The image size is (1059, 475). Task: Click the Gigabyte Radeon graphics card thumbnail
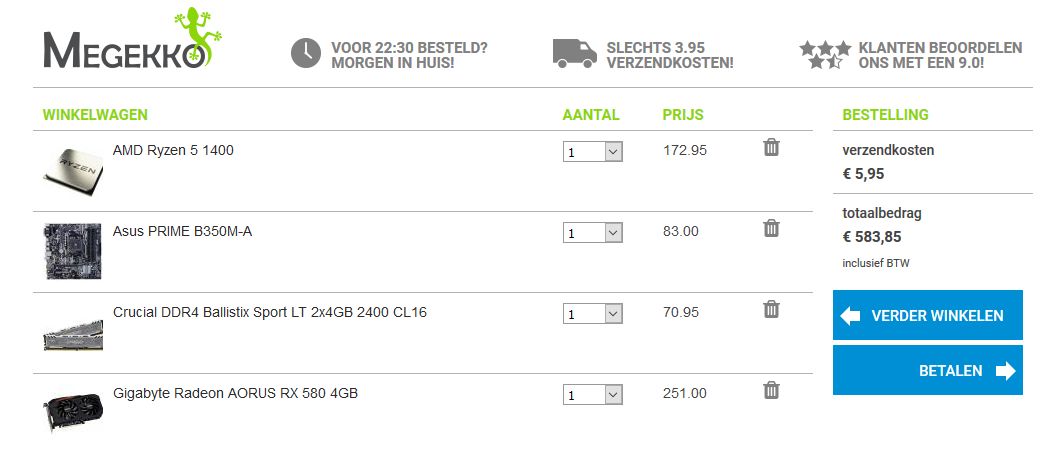73,412
